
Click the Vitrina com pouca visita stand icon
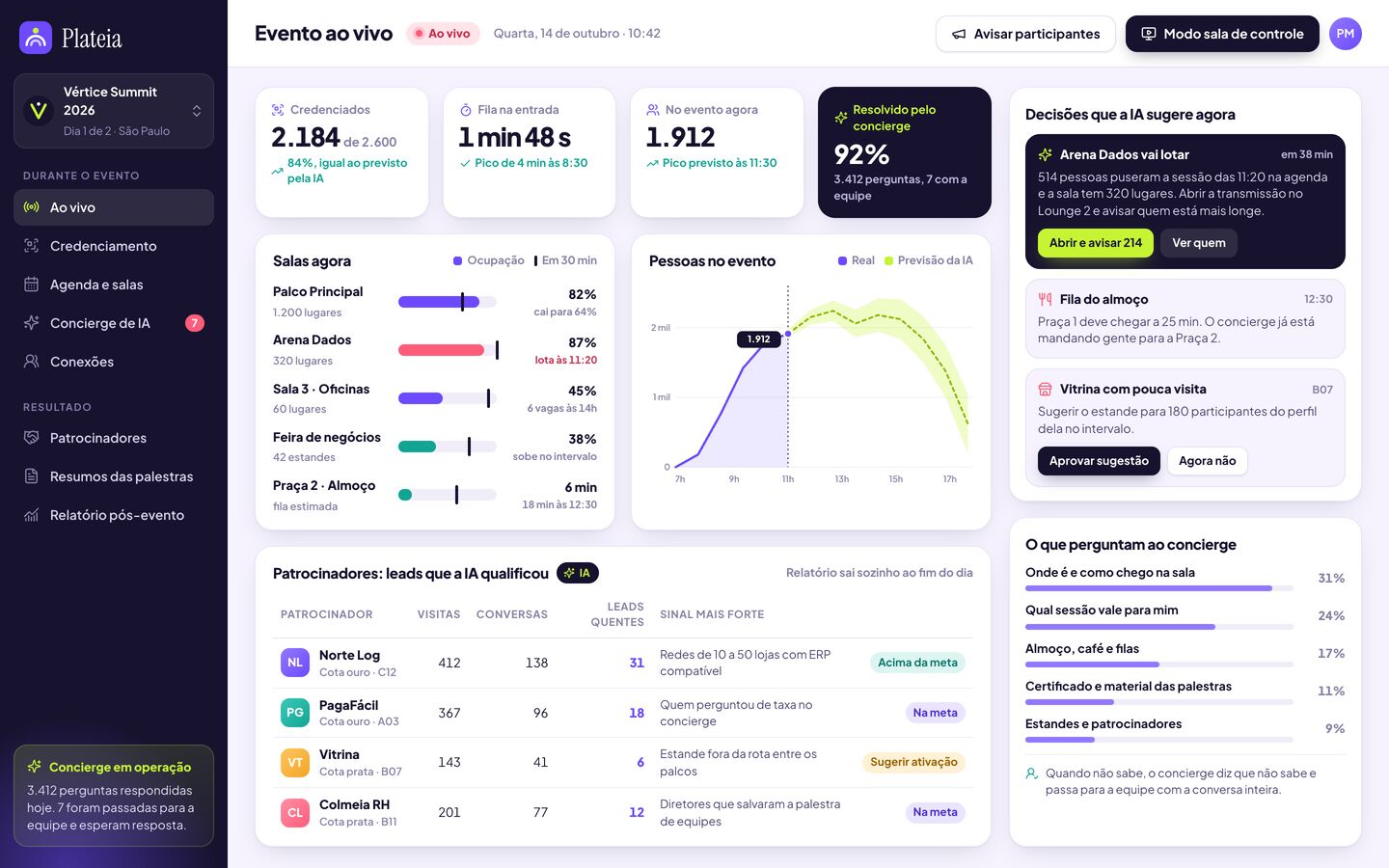click(1045, 390)
